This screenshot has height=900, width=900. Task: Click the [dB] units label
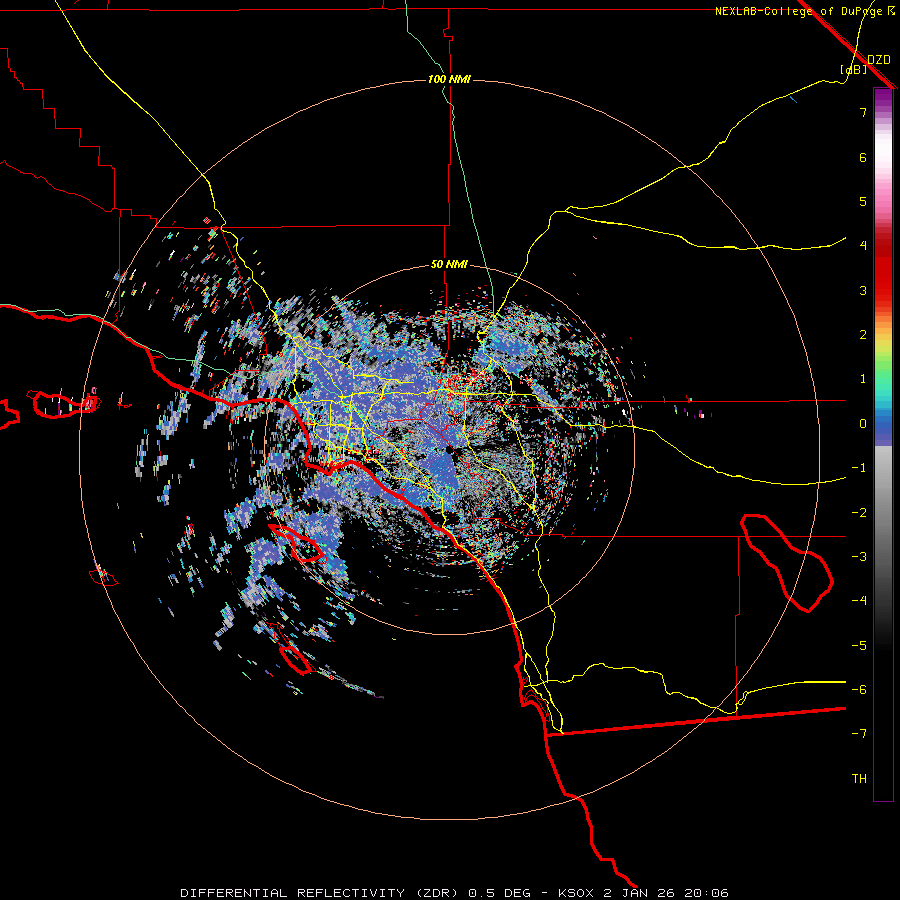pyautogui.click(x=853, y=70)
